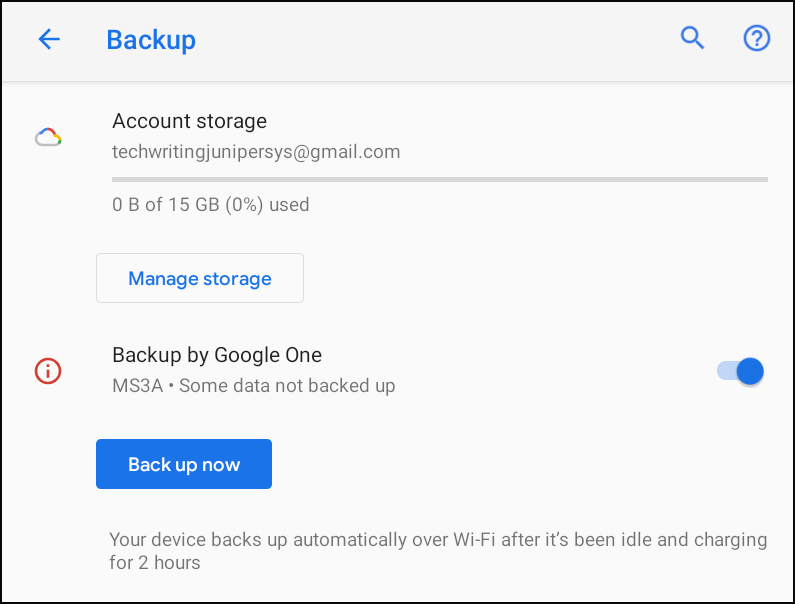Open help via the question mark icon
This screenshot has height=604, width=795.
(756, 39)
